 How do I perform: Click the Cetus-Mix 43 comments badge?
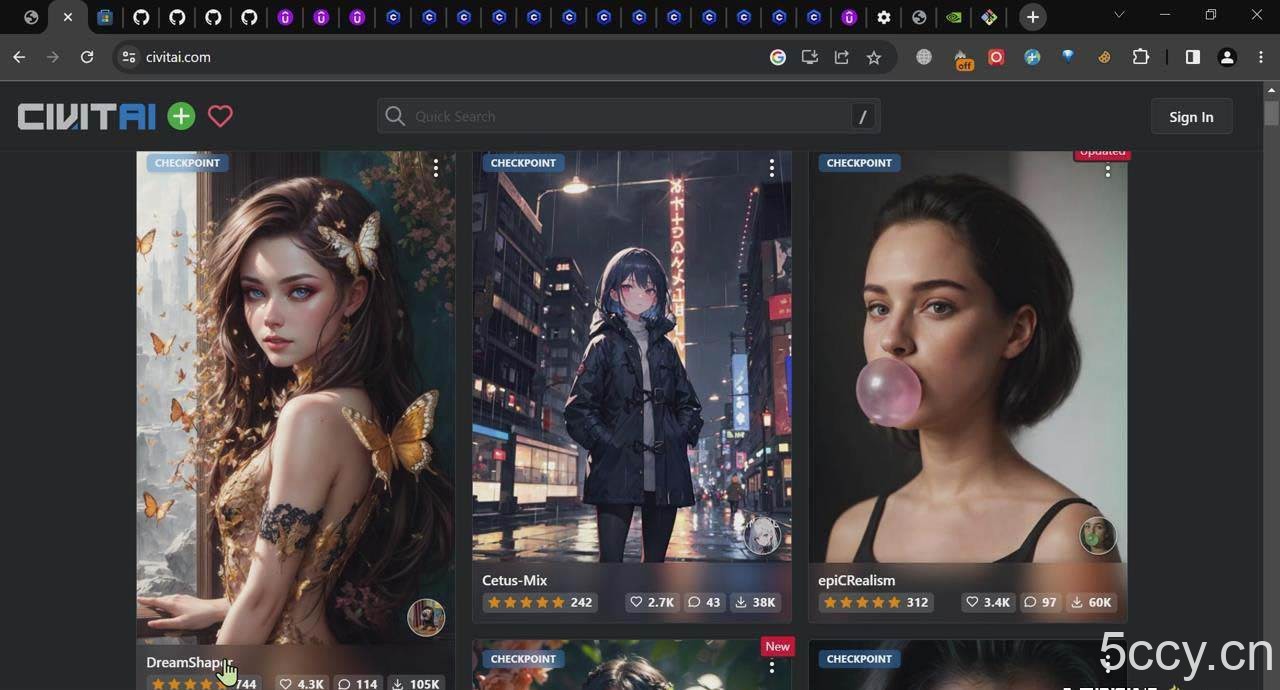click(705, 602)
